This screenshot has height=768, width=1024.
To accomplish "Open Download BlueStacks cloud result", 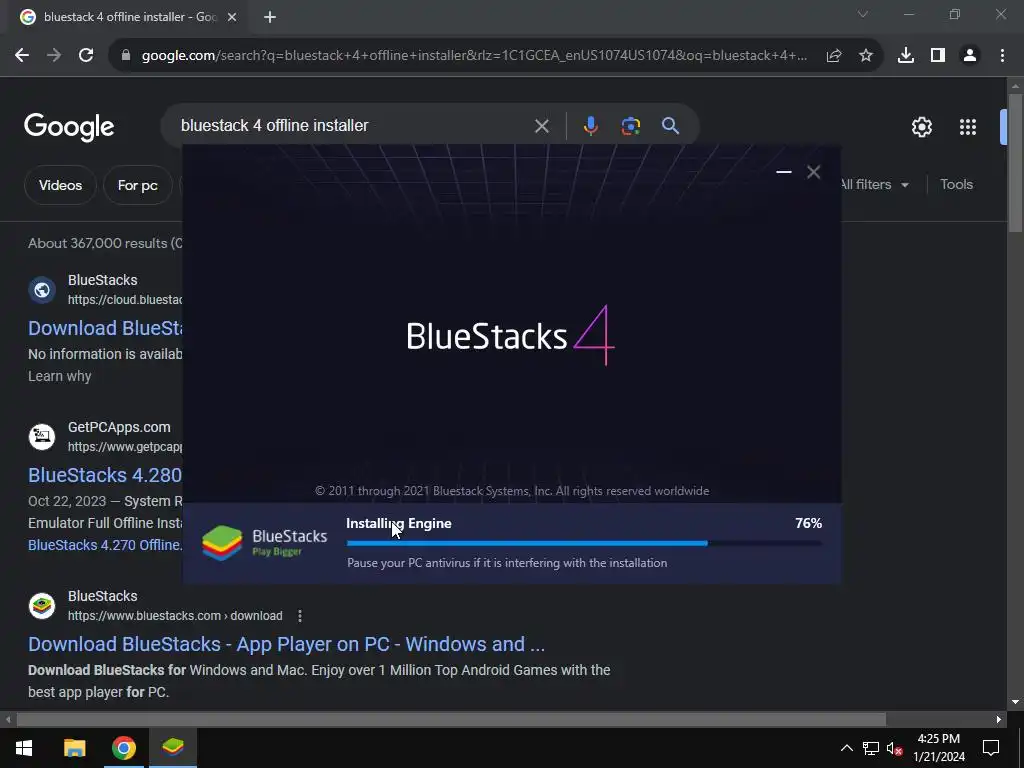I will coord(105,328).
